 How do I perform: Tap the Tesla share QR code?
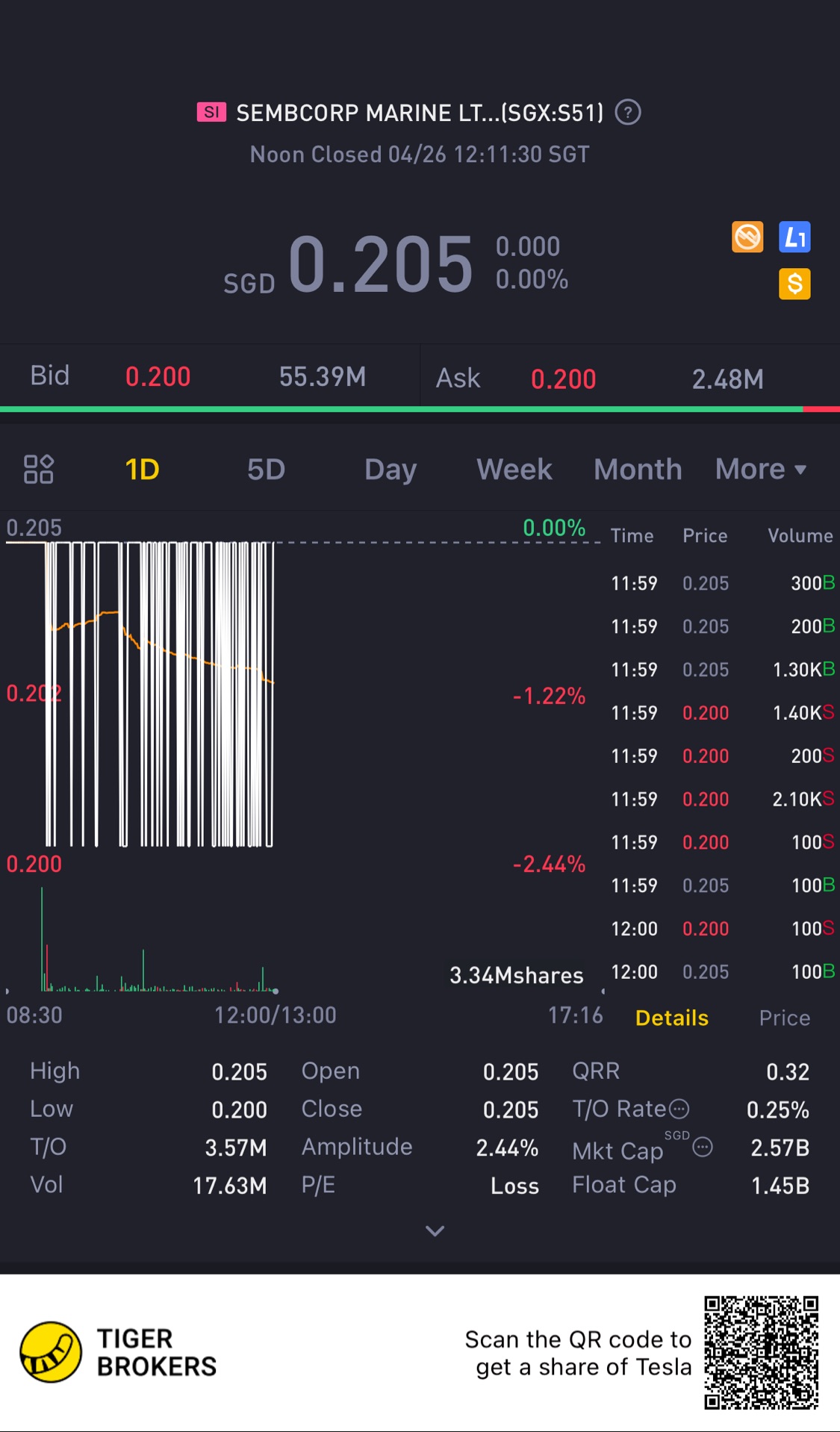coord(761,1352)
